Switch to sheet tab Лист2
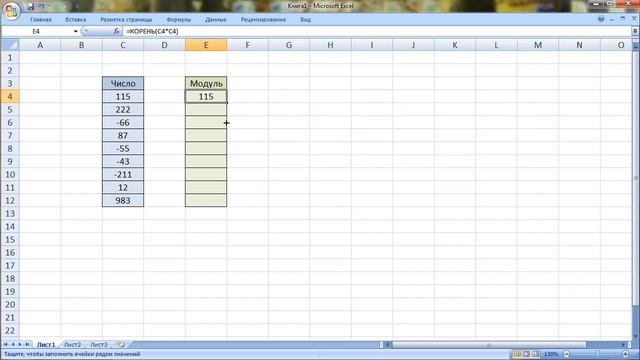This screenshot has width=640, height=360. point(72,345)
